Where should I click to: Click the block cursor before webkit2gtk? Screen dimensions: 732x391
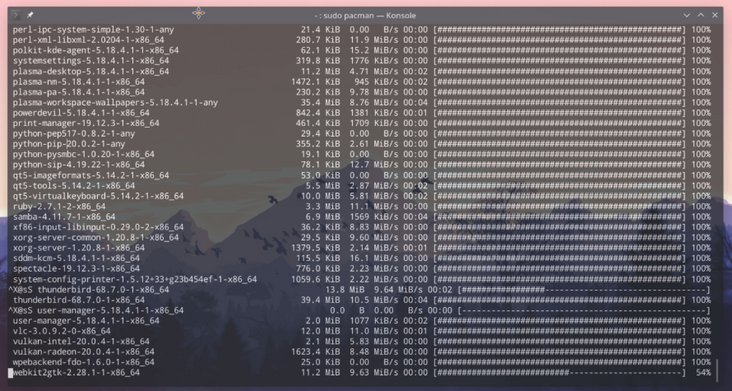click(10, 372)
